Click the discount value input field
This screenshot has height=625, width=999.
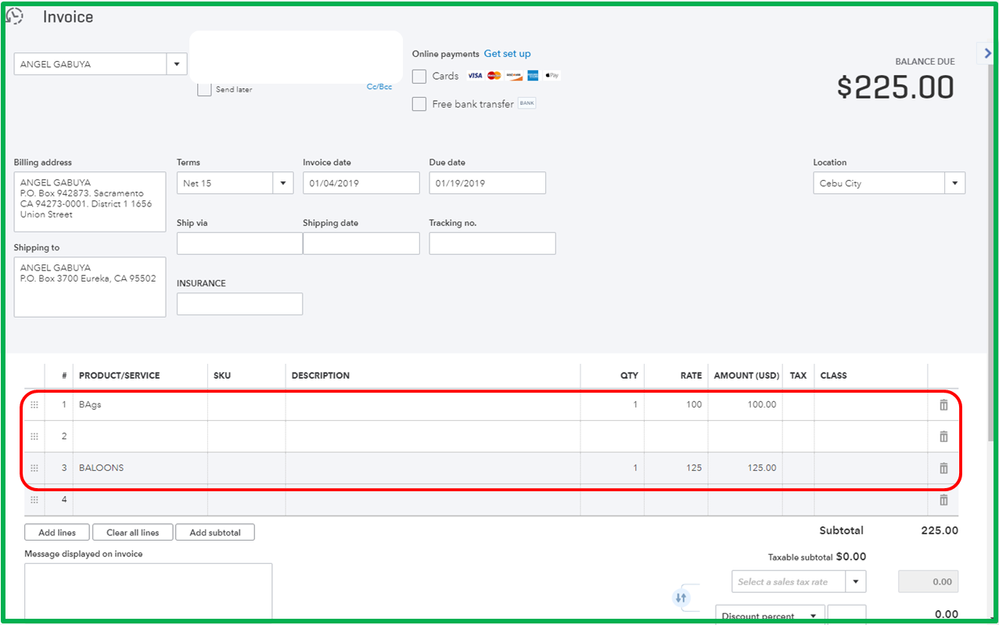847,614
